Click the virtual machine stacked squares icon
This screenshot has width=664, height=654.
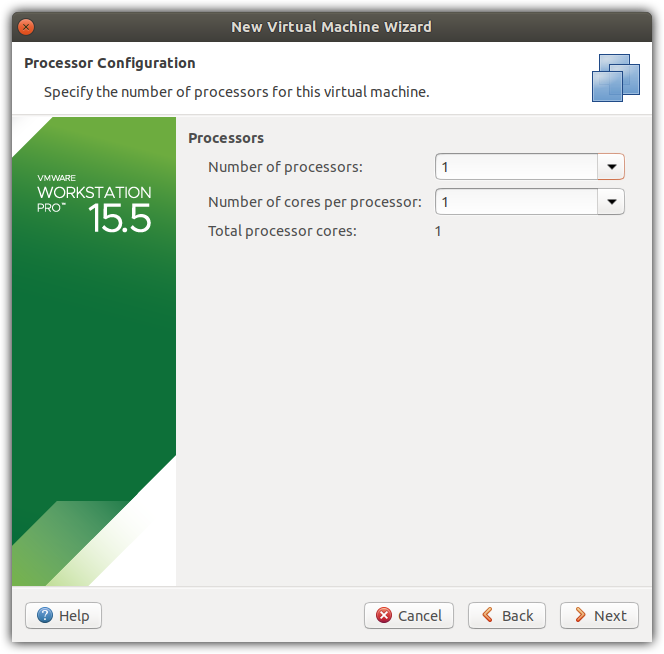(x=616, y=78)
